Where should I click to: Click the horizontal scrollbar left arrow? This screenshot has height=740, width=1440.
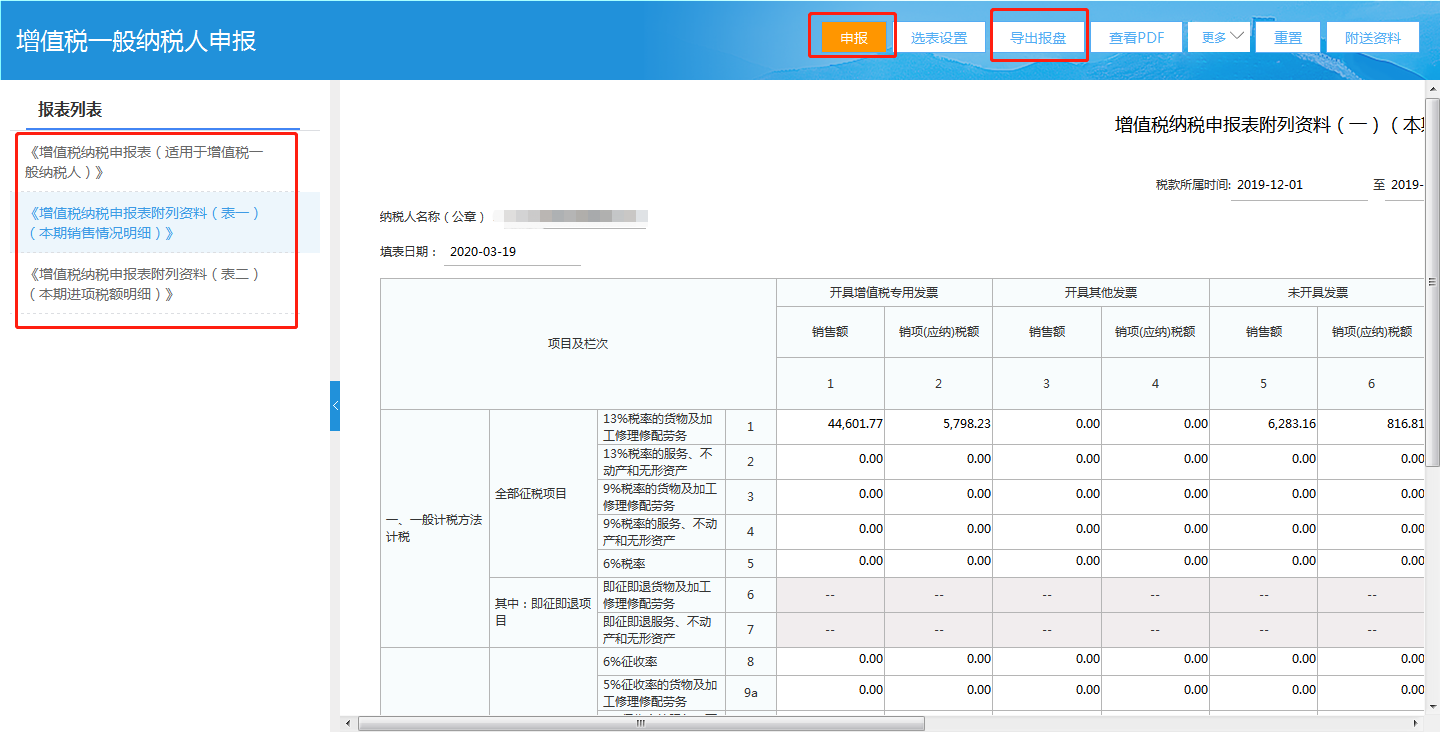[348, 723]
